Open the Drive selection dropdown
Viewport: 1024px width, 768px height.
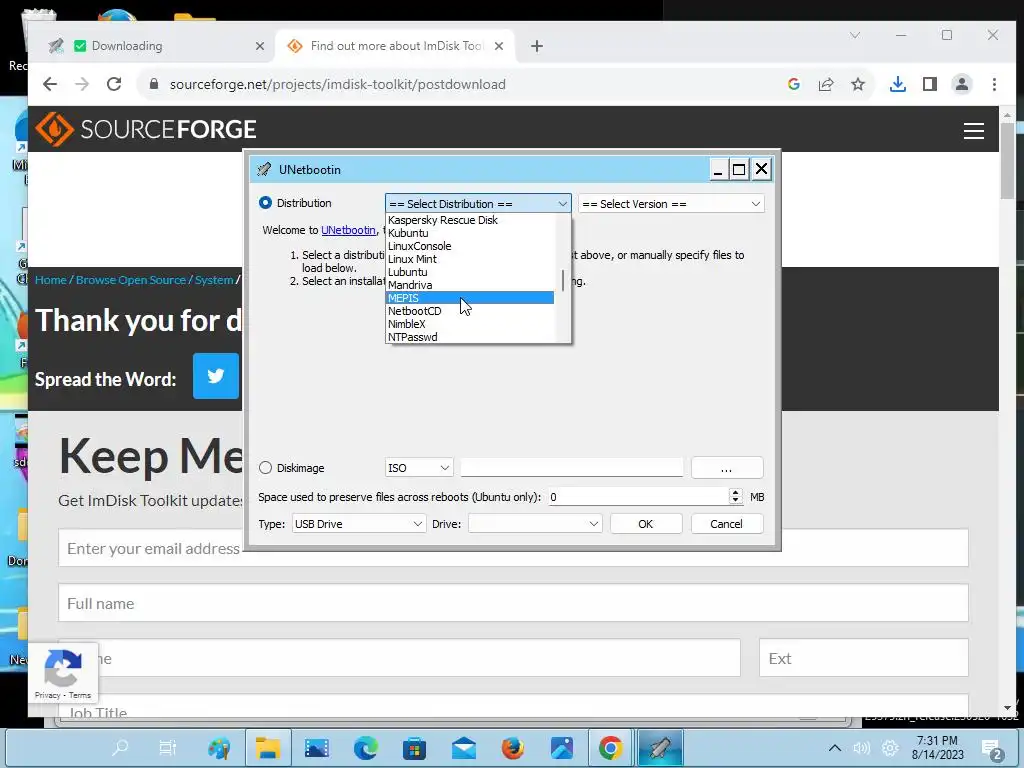535,524
